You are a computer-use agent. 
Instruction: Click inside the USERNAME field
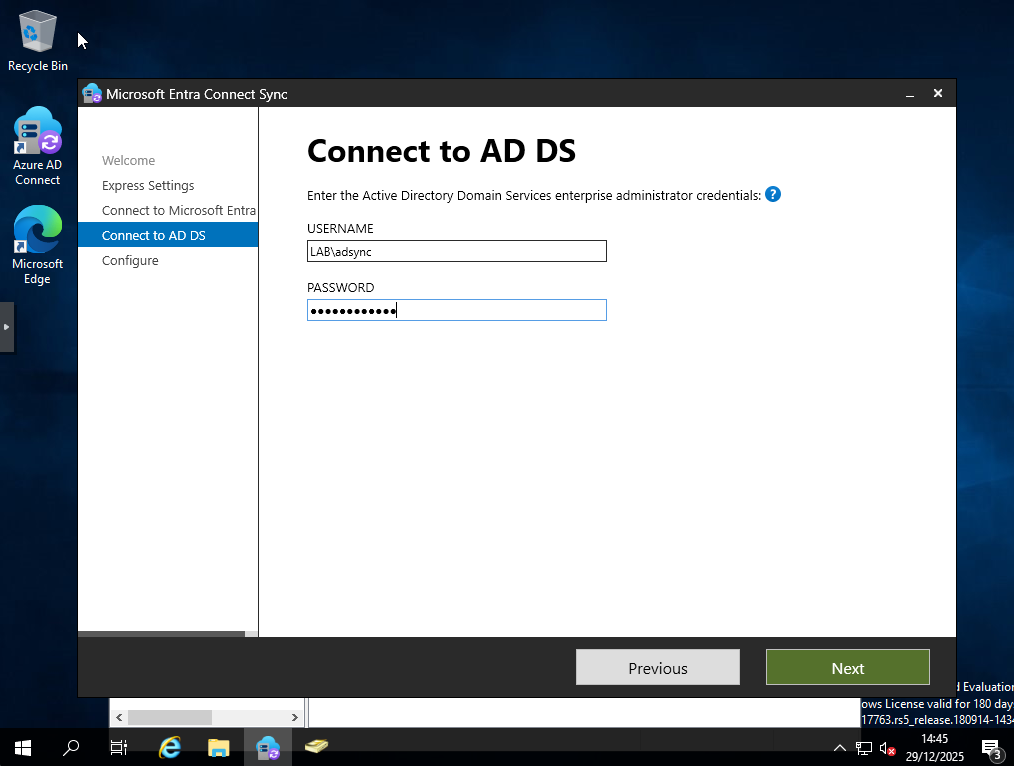coord(456,251)
